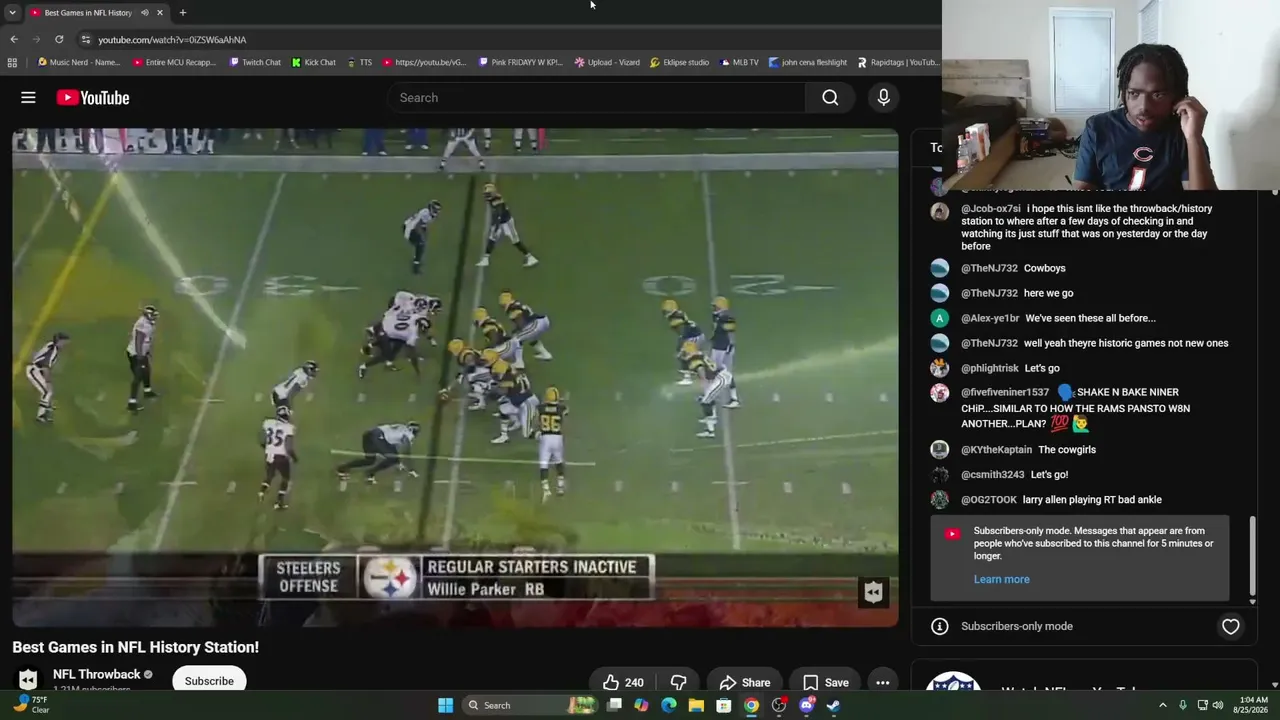Go back with browser back arrow
This screenshot has width=1280, height=720.
click(x=14, y=39)
